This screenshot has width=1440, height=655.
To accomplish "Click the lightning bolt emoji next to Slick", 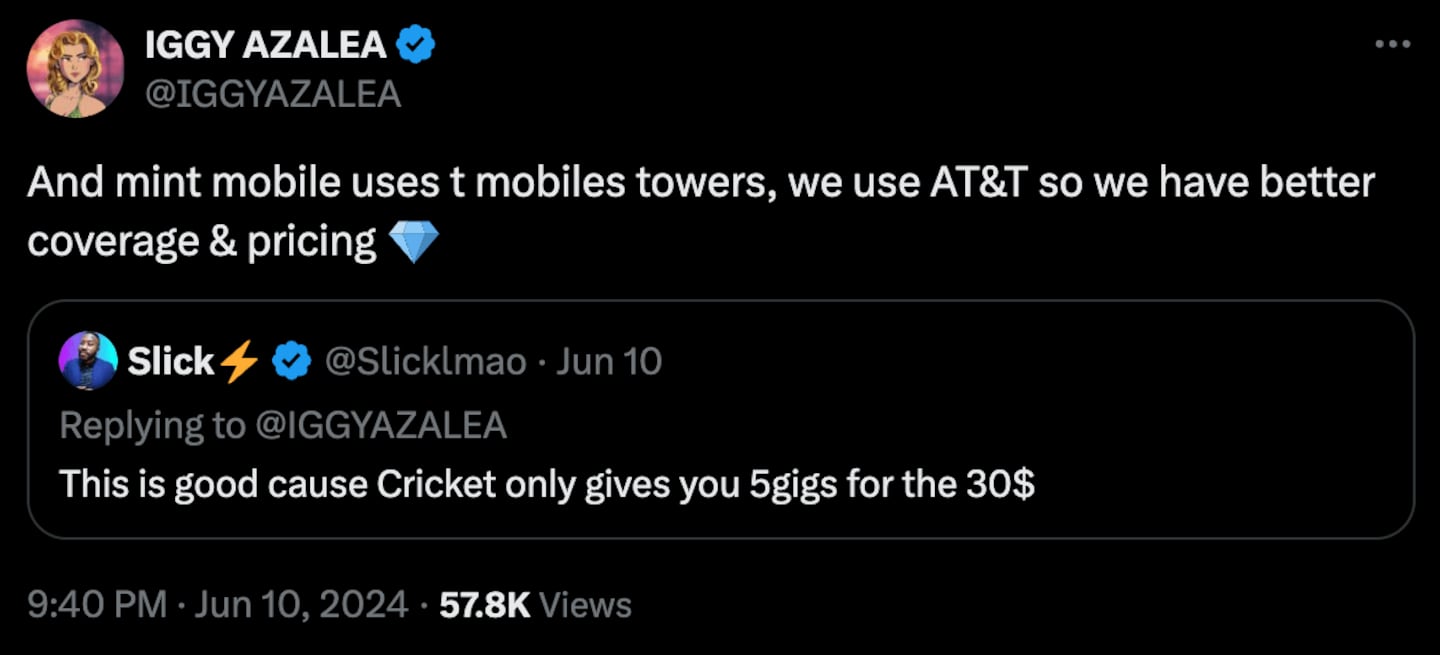I will coord(239,362).
